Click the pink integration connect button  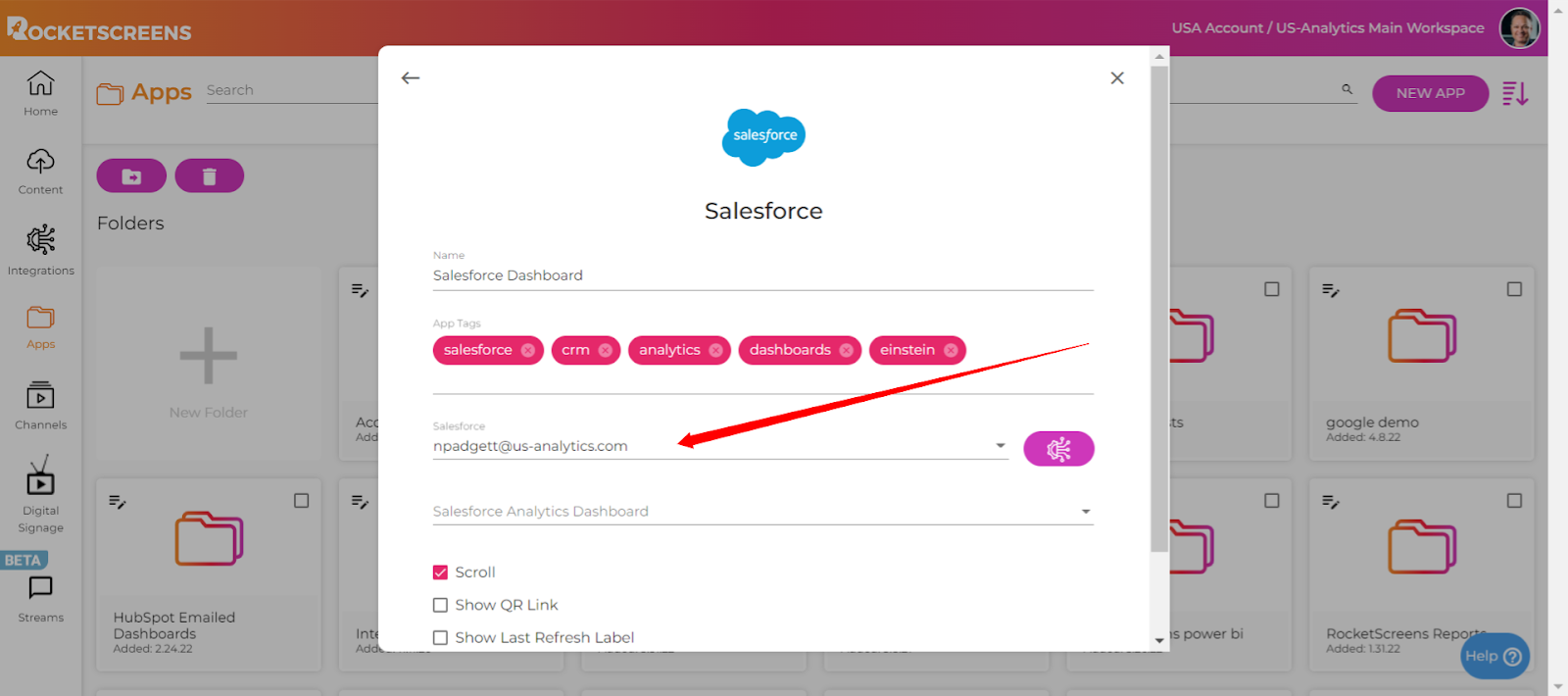[1058, 449]
